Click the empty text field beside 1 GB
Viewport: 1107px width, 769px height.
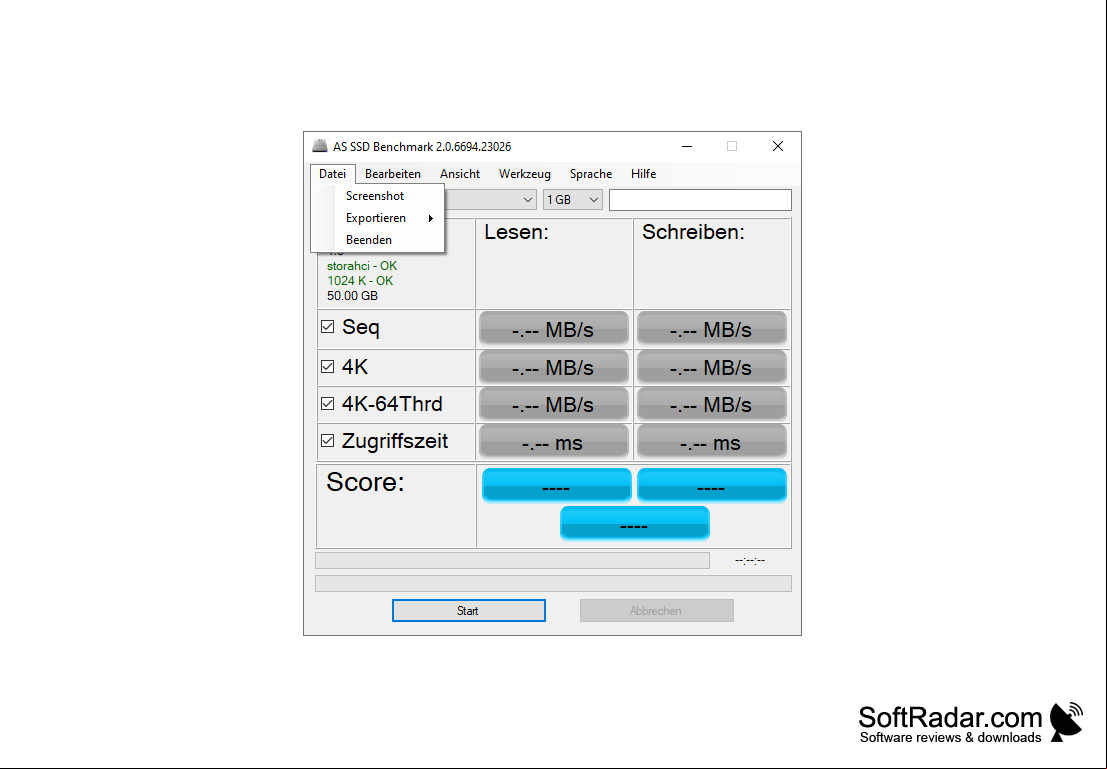(x=700, y=200)
